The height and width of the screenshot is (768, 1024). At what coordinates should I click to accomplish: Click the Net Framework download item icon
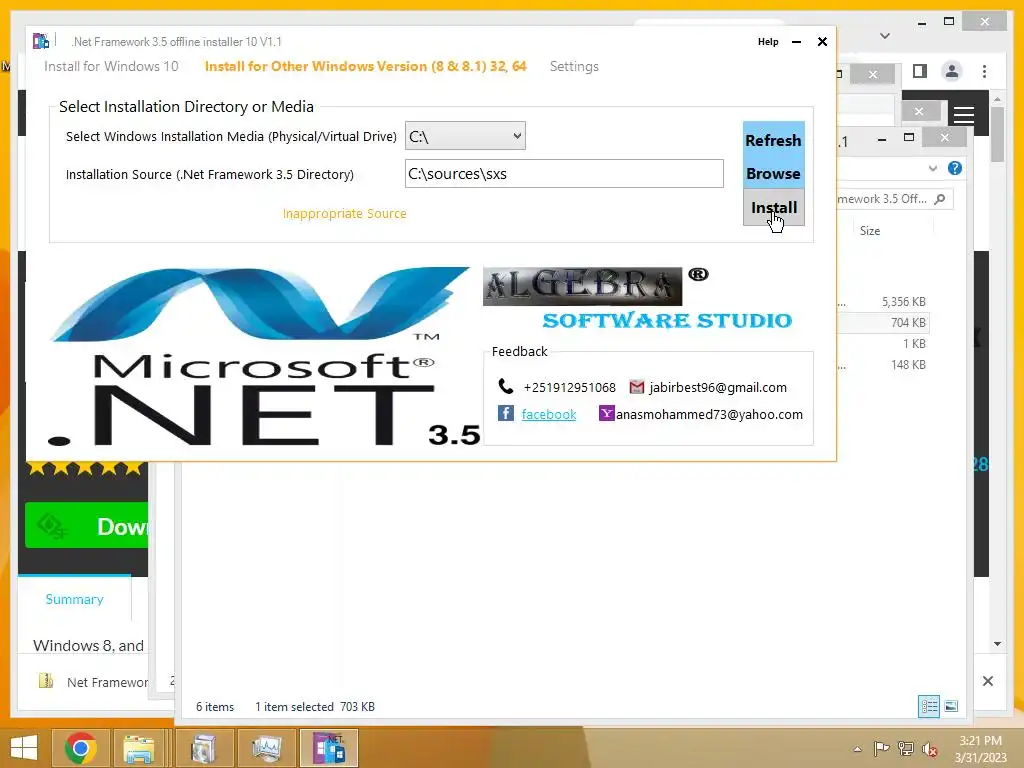point(46,681)
